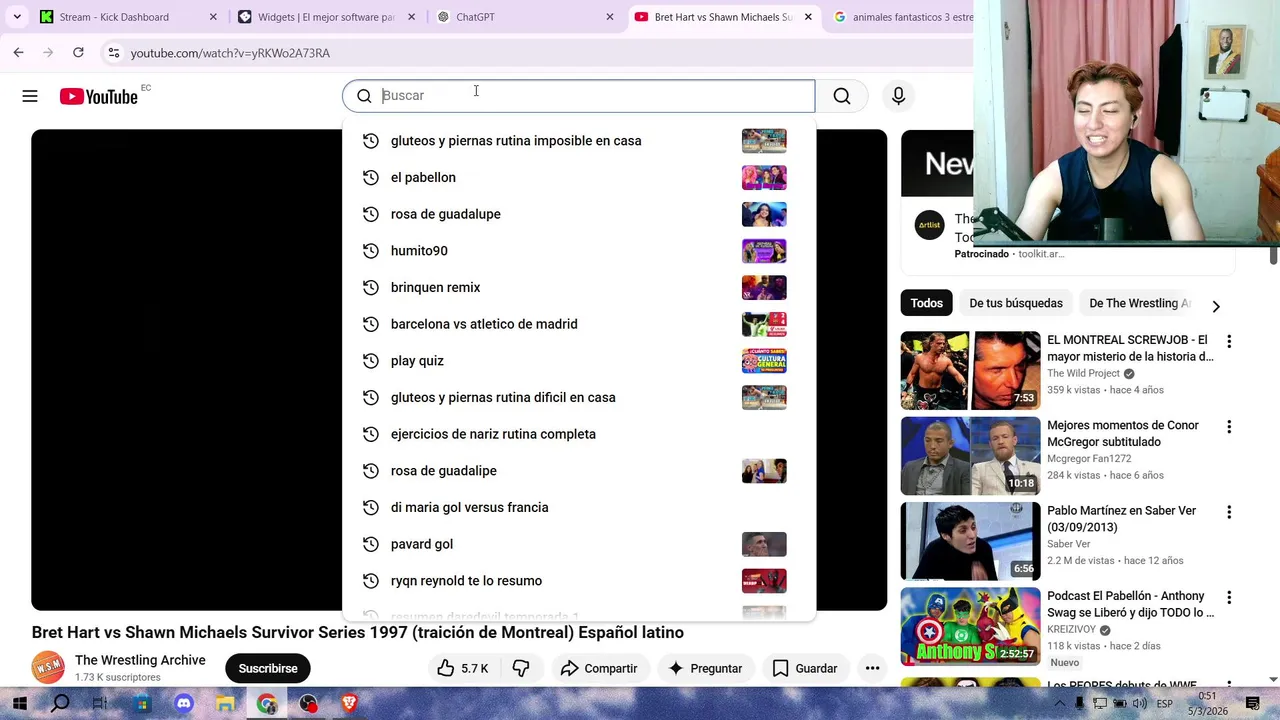Open options menu for Conor McGregor video
The image size is (1280, 720).
pos(1229,427)
